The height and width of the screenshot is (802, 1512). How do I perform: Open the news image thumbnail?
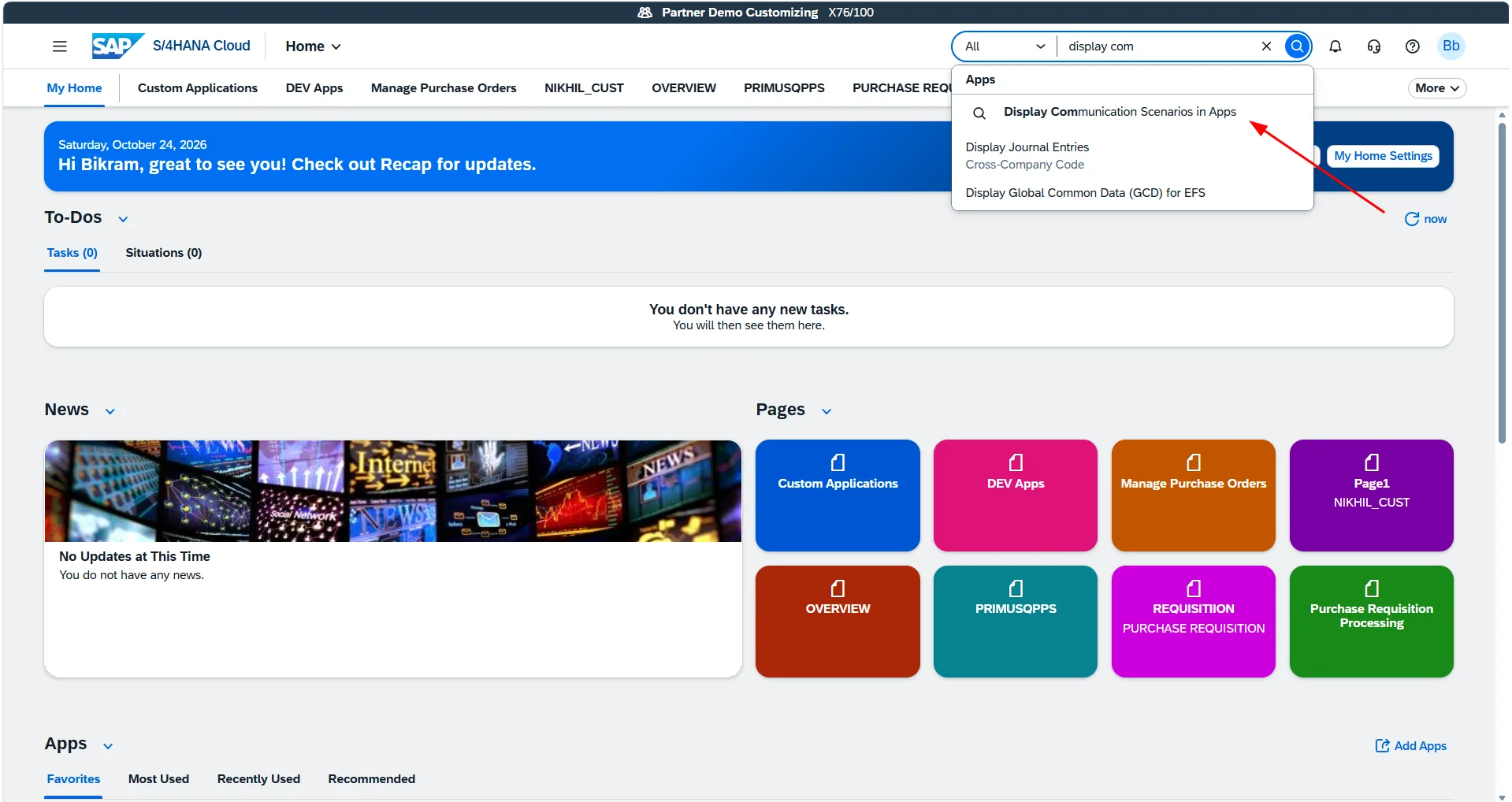(x=392, y=491)
